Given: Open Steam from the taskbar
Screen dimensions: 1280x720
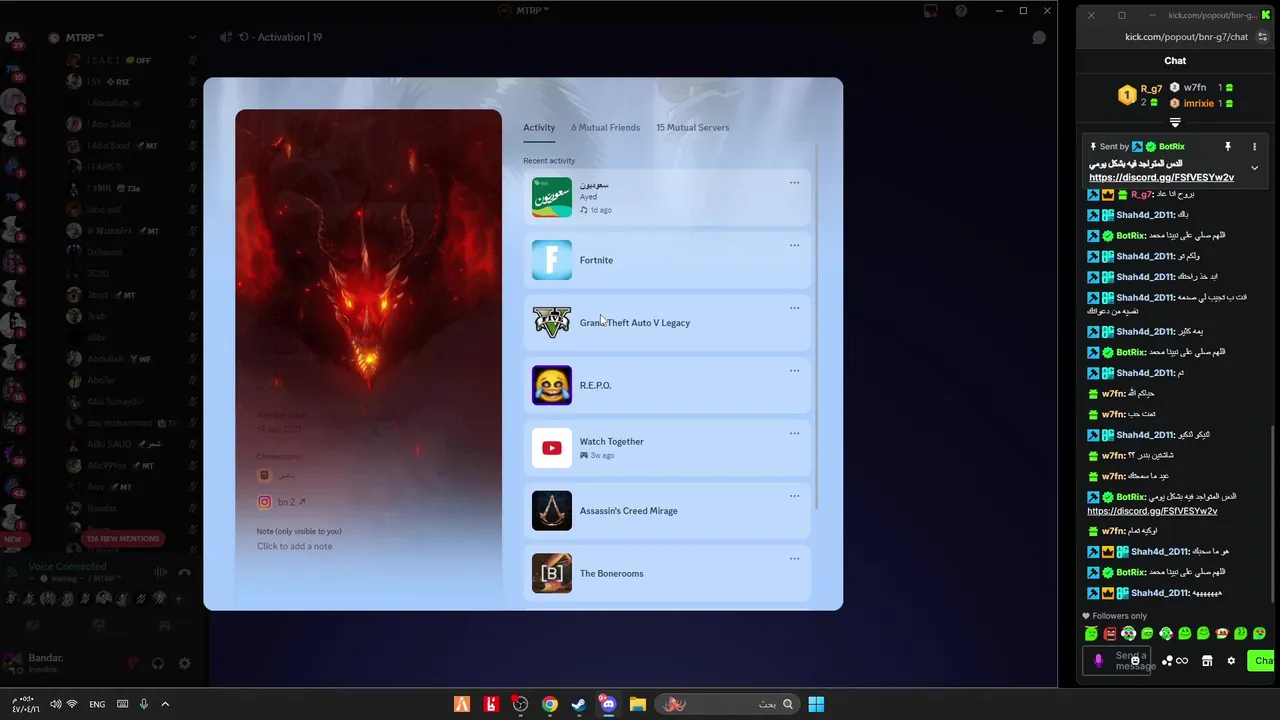Looking at the screenshot, I should [x=579, y=704].
